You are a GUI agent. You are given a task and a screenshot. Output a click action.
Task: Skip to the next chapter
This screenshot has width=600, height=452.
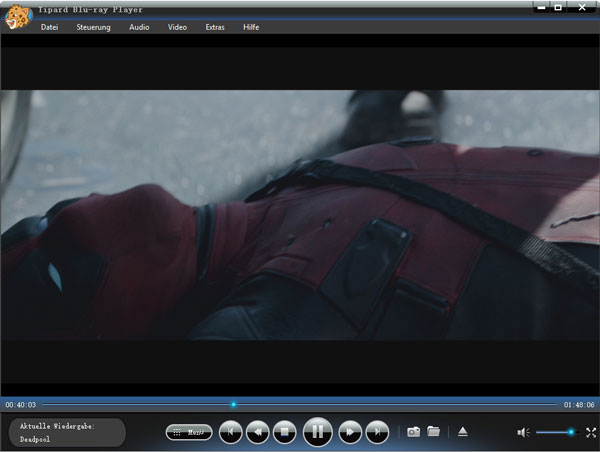point(377,432)
